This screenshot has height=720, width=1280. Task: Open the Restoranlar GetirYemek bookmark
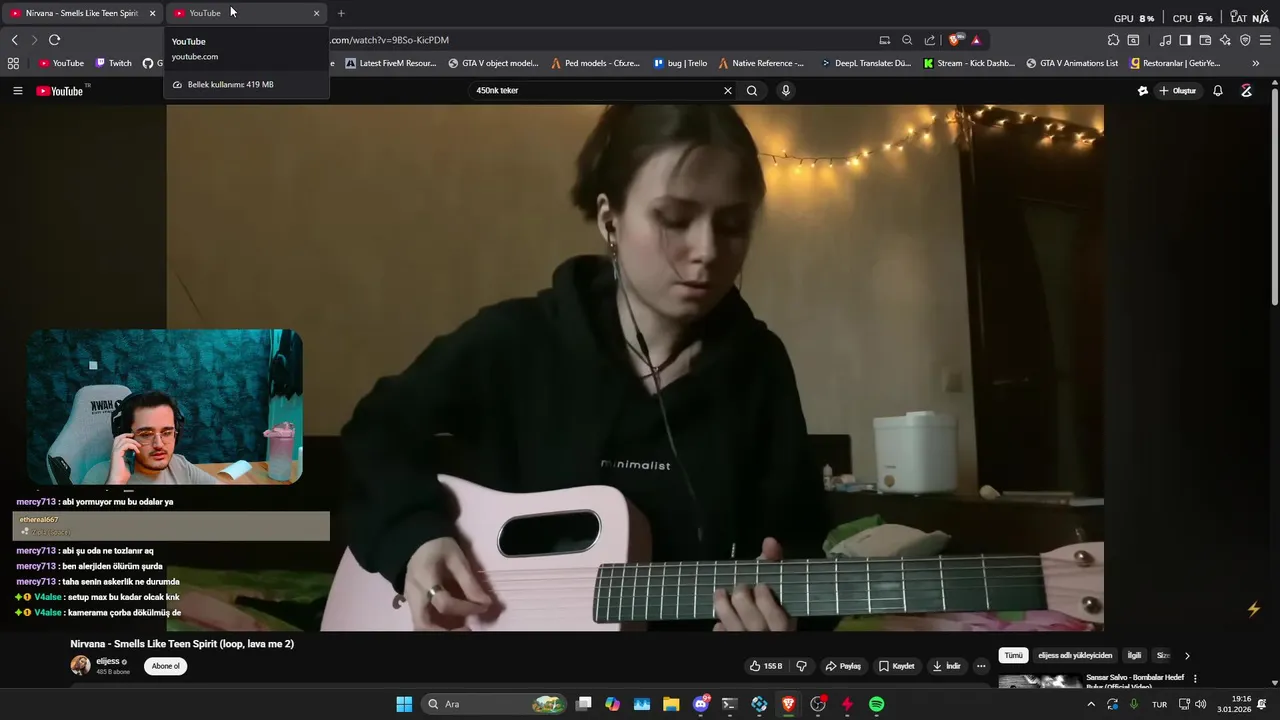pos(1175,63)
